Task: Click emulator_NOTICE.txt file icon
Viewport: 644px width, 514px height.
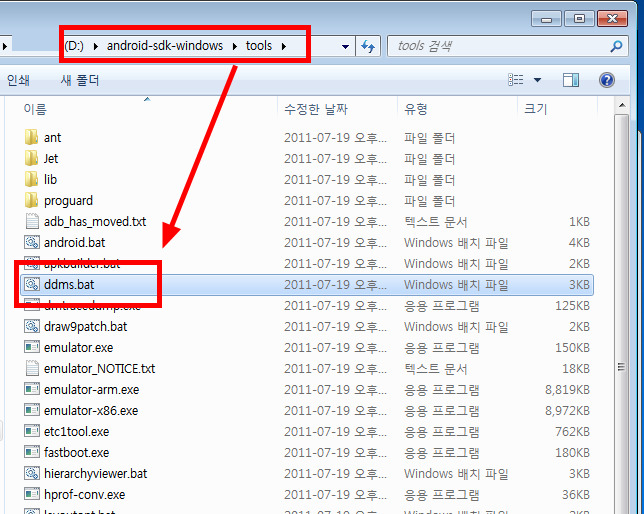Action: coord(32,368)
